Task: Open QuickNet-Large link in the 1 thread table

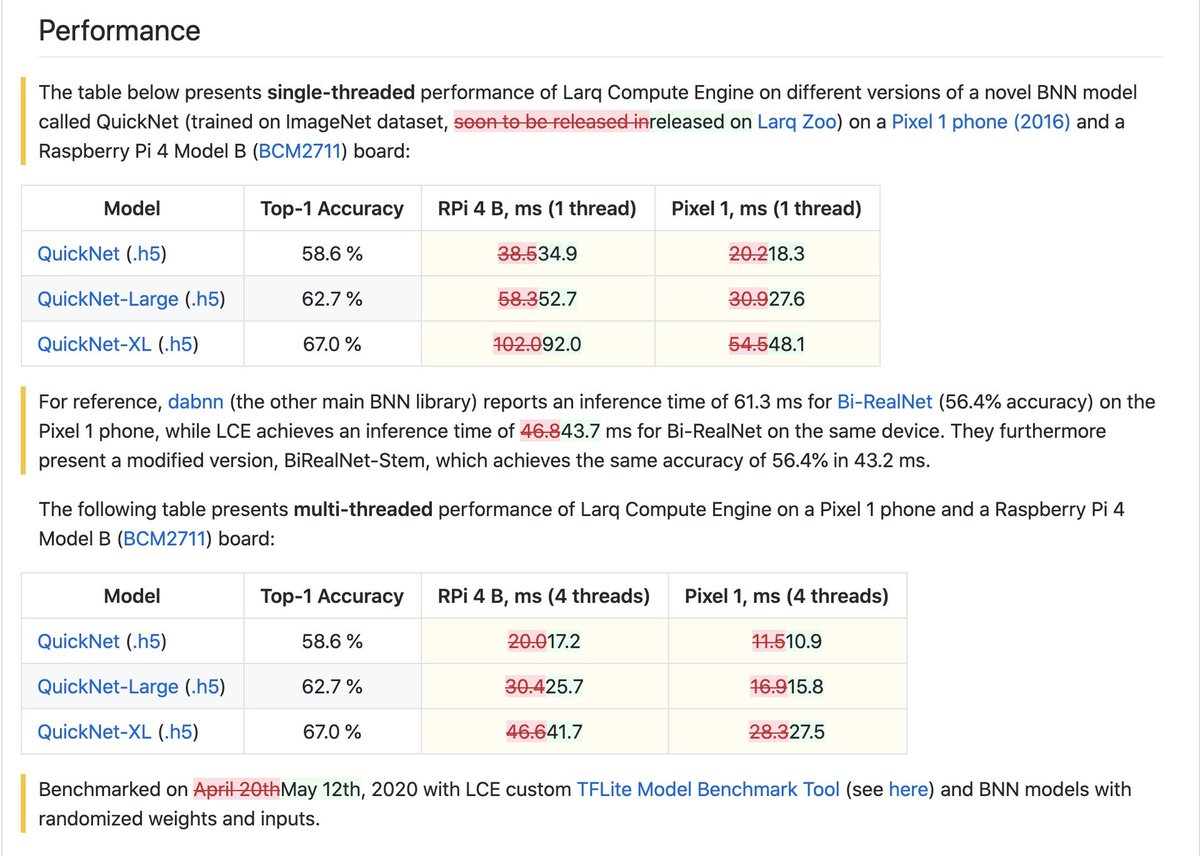Action: (107, 299)
